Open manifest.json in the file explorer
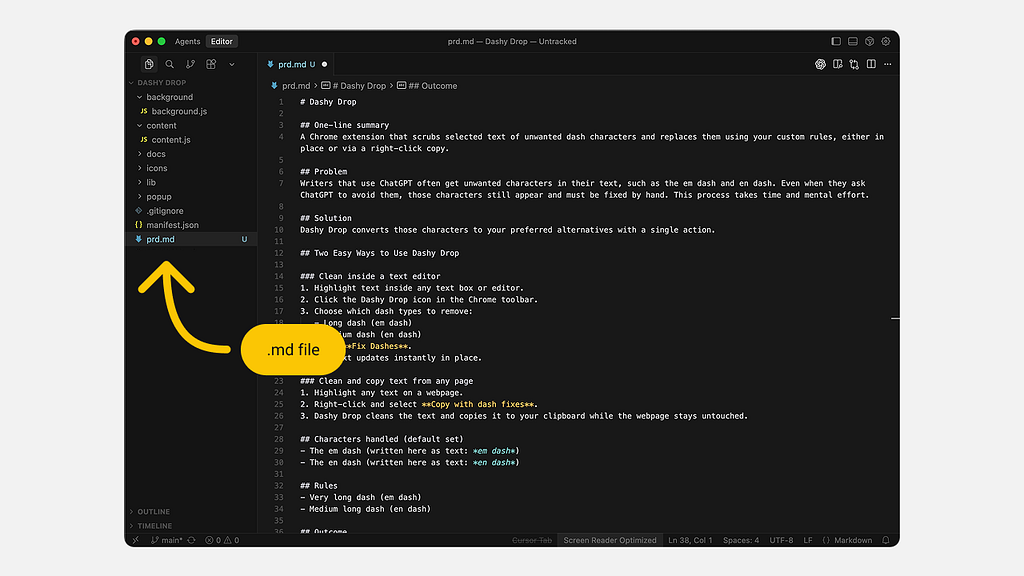Screen dimensions: 1024x576 [x=172, y=225]
